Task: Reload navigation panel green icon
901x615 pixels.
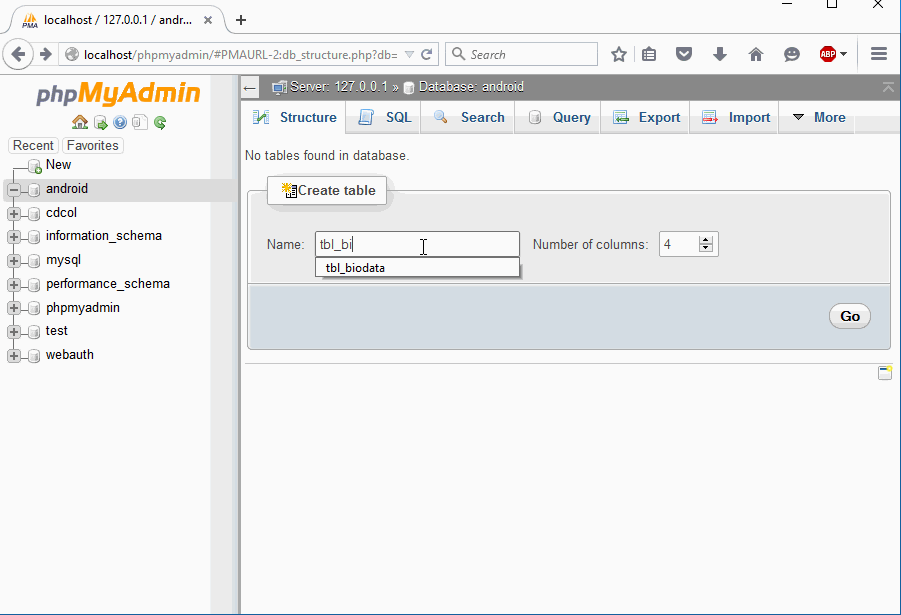Action: 160,122
